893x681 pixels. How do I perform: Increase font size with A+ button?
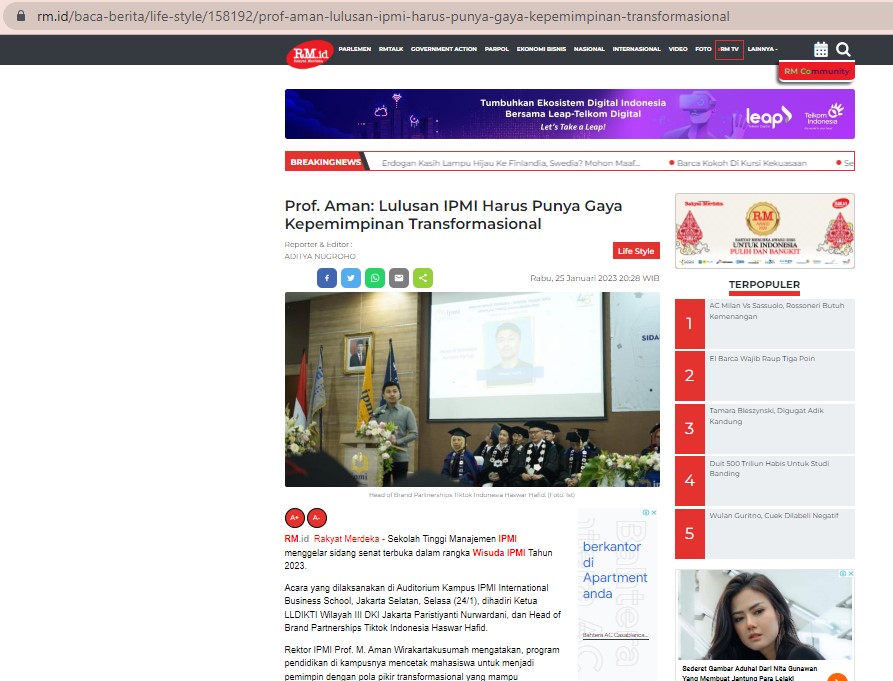pyautogui.click(x=294, y=518)
